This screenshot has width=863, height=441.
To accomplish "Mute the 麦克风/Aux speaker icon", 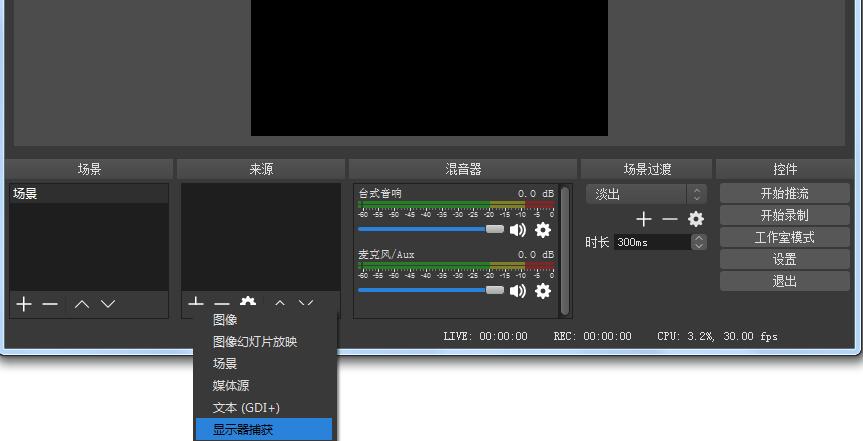I will point(517,291).
